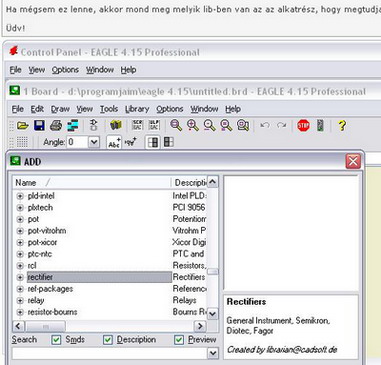This screenshot has height=365, width=381.
Task: Click the library list scroll down arrow
Action: 213,313
